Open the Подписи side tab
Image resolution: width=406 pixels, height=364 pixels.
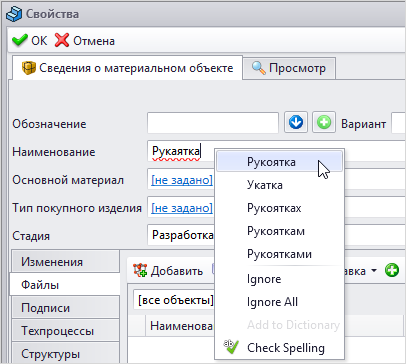tap(65, 308)
